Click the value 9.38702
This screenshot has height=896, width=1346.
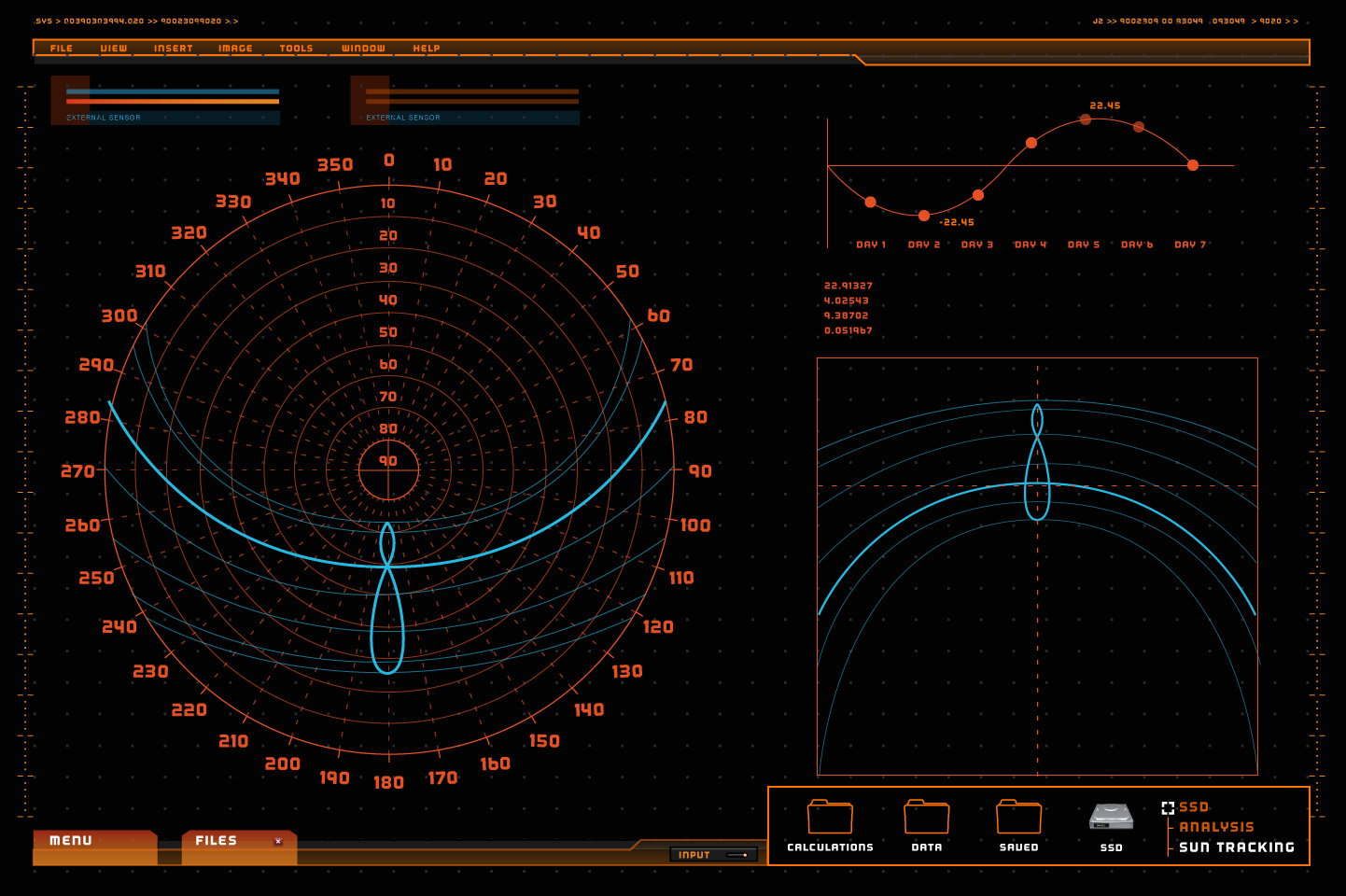(847, 315)
